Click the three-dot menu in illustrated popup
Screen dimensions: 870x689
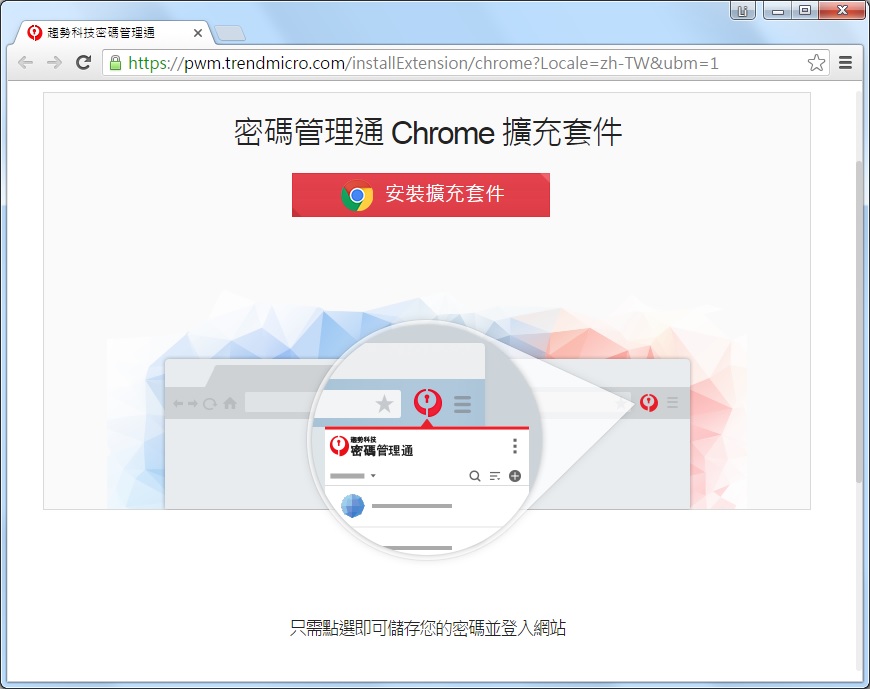coord(515,446)
